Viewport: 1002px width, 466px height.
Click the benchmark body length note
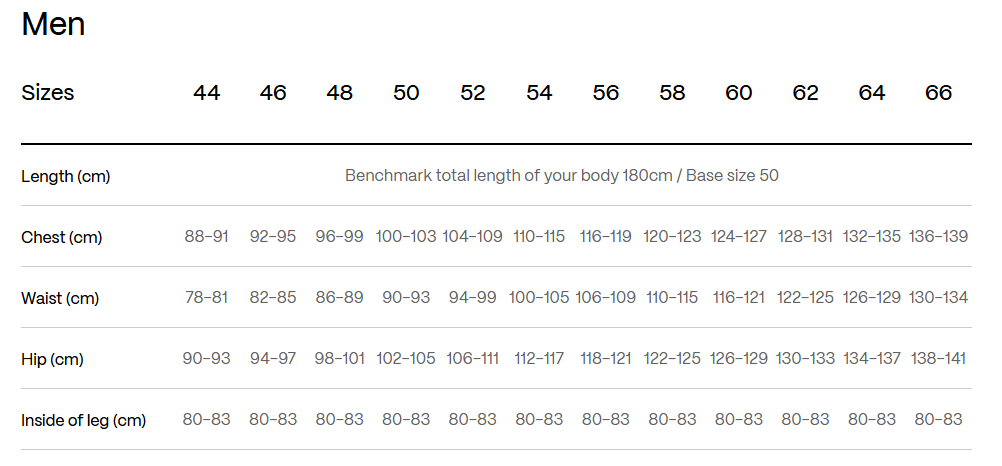[x=562, y=176]
